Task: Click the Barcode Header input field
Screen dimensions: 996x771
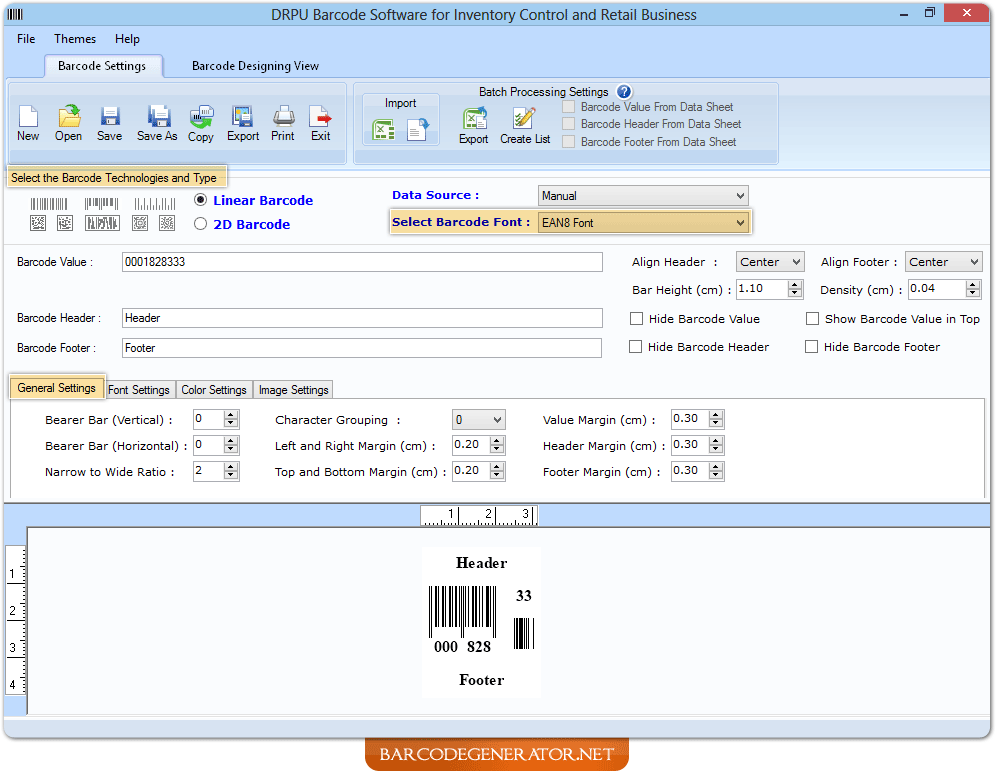Action: pos(362,318)
